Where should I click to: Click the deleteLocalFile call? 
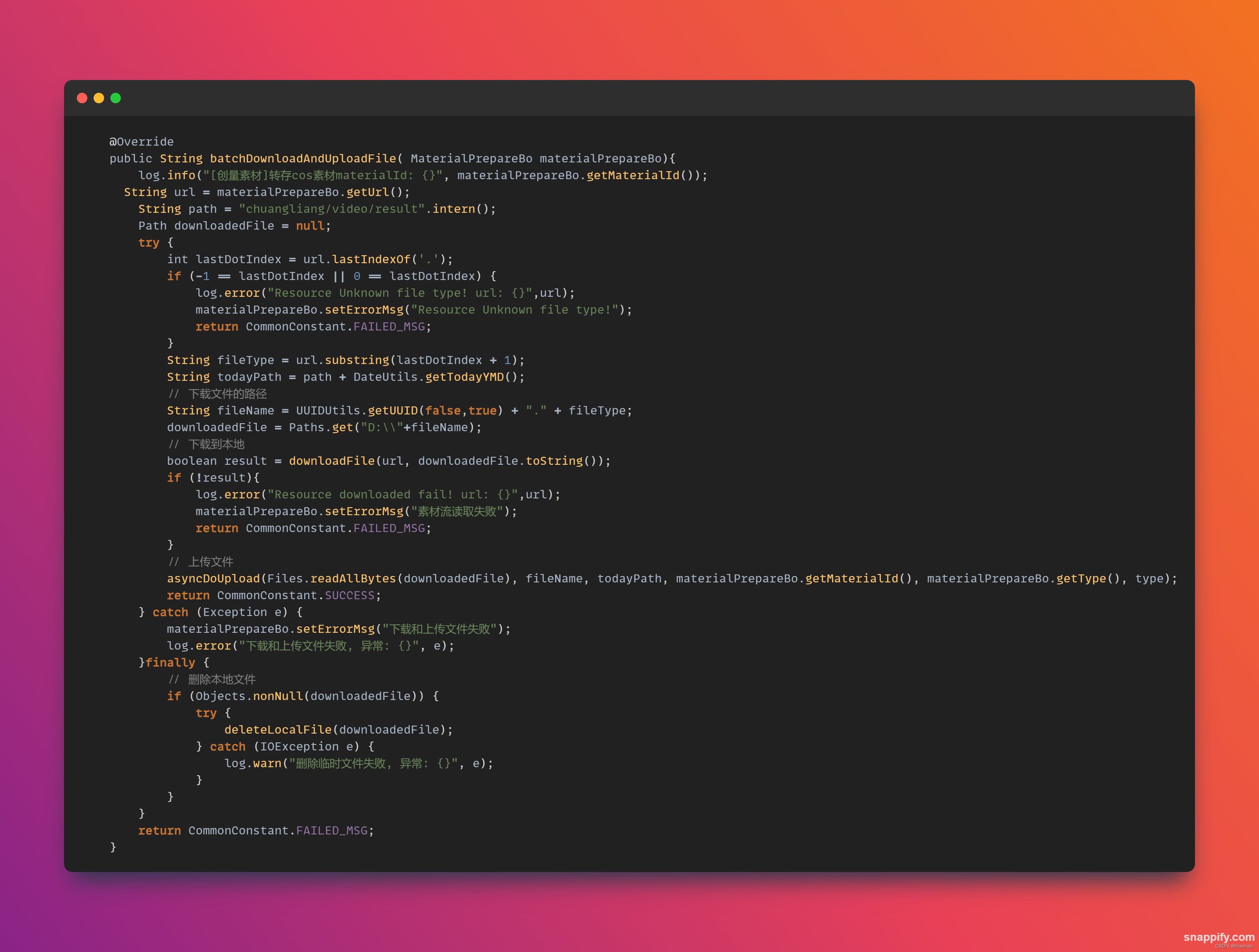coord(277,730)
